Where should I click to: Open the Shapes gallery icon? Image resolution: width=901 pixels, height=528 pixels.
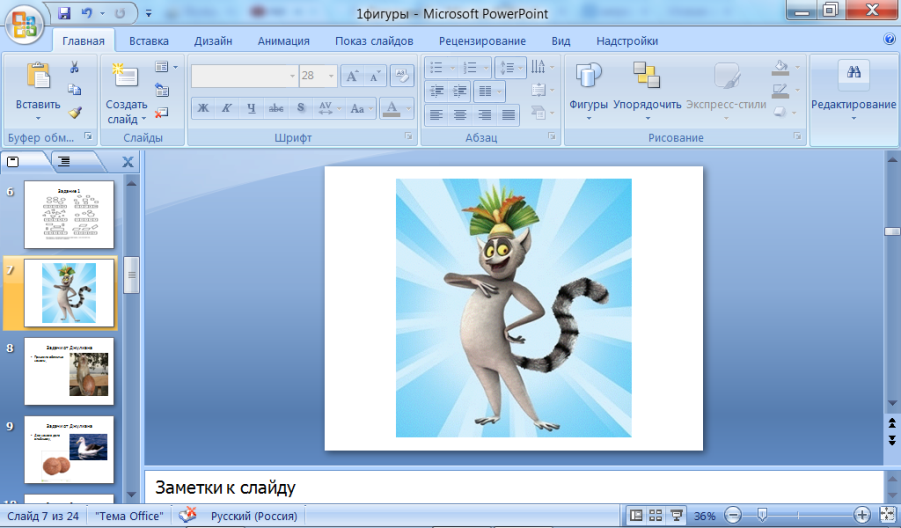[588, 75]
